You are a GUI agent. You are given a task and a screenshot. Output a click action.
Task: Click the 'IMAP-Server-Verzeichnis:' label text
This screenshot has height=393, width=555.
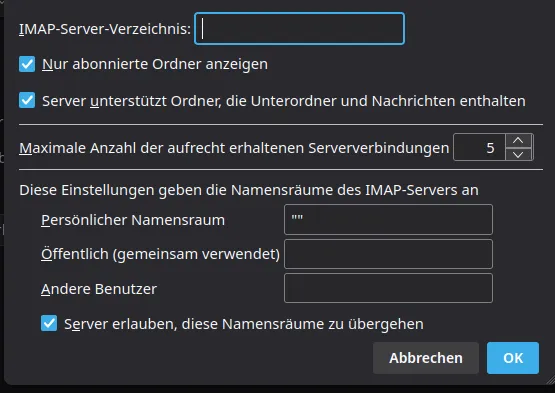pyautogui.click(x=105, y=29)
